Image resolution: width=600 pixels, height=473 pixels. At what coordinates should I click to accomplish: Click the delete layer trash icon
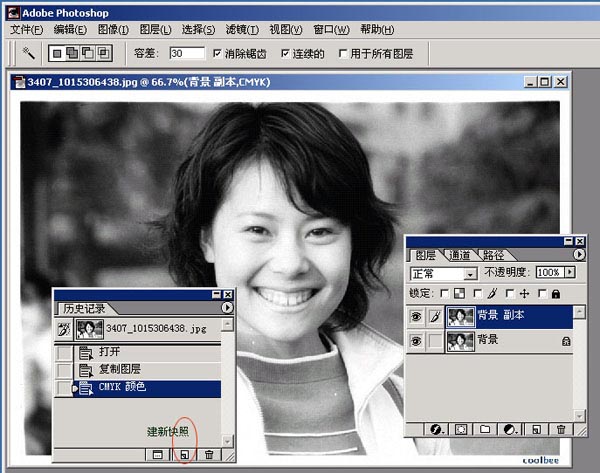pyautogui.click(x=560, y=429)
